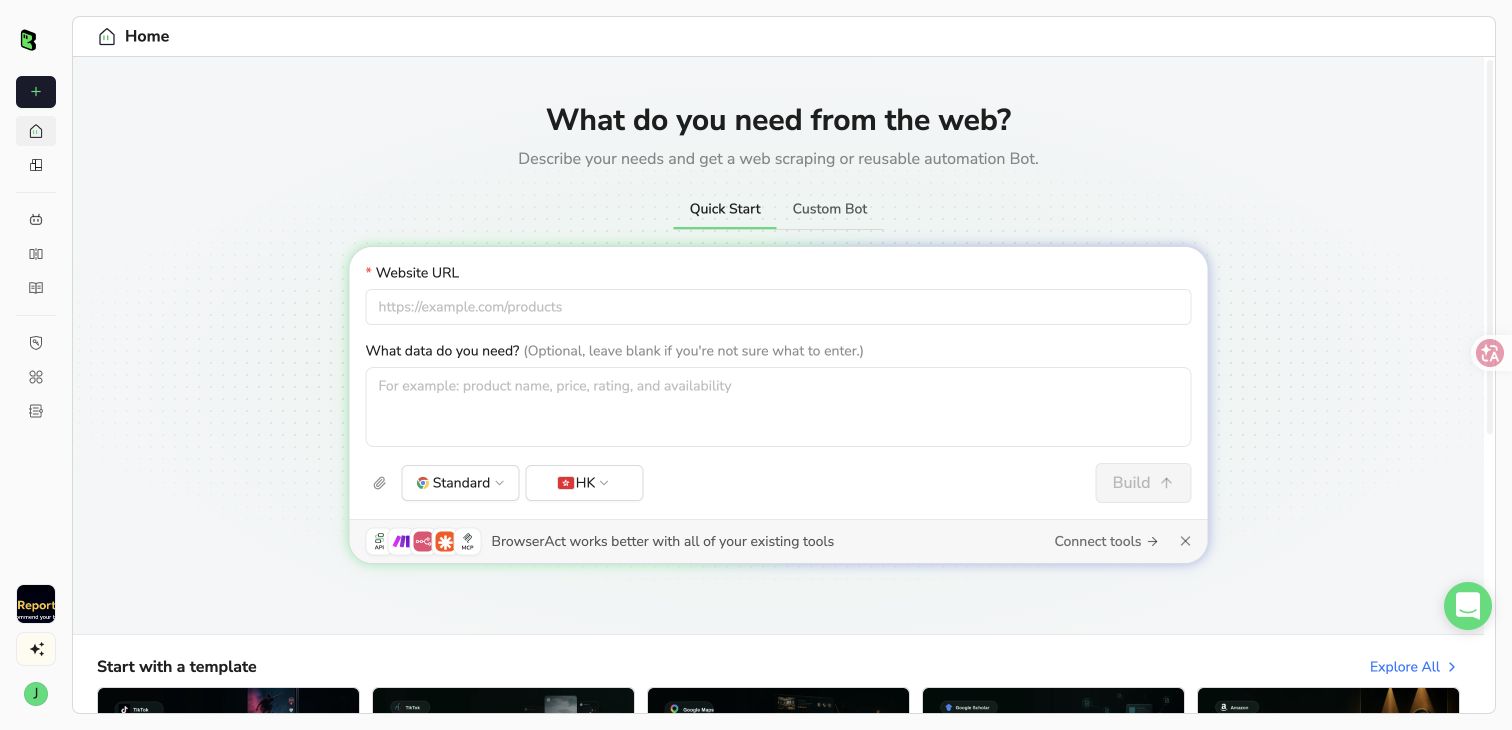The height and width of the screenshot is (730, 1512).
Task: Click the sparkle AI icon in sidebar
Action: pyautogui.click(x=36, y=649)
